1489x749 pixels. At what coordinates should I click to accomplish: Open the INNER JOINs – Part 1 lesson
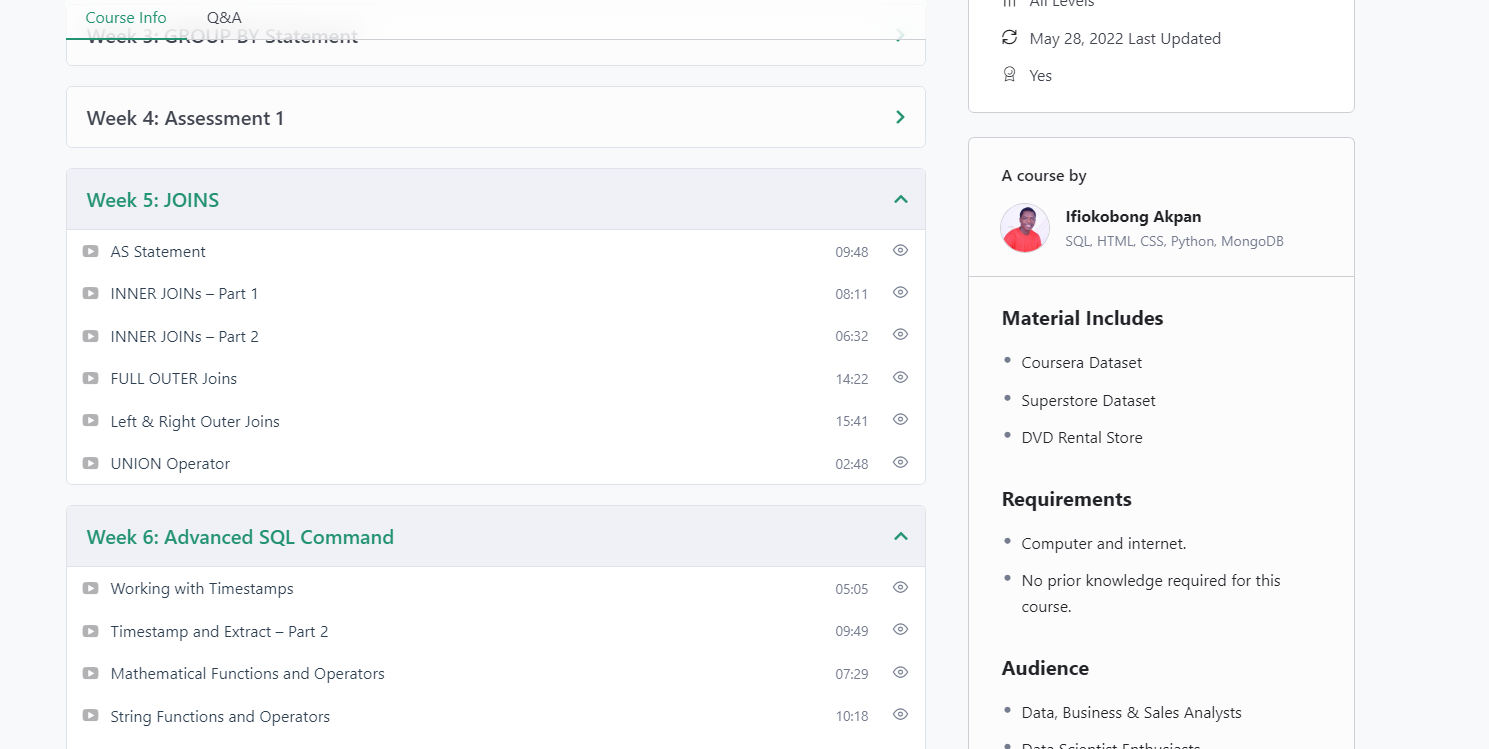(184, 294)
